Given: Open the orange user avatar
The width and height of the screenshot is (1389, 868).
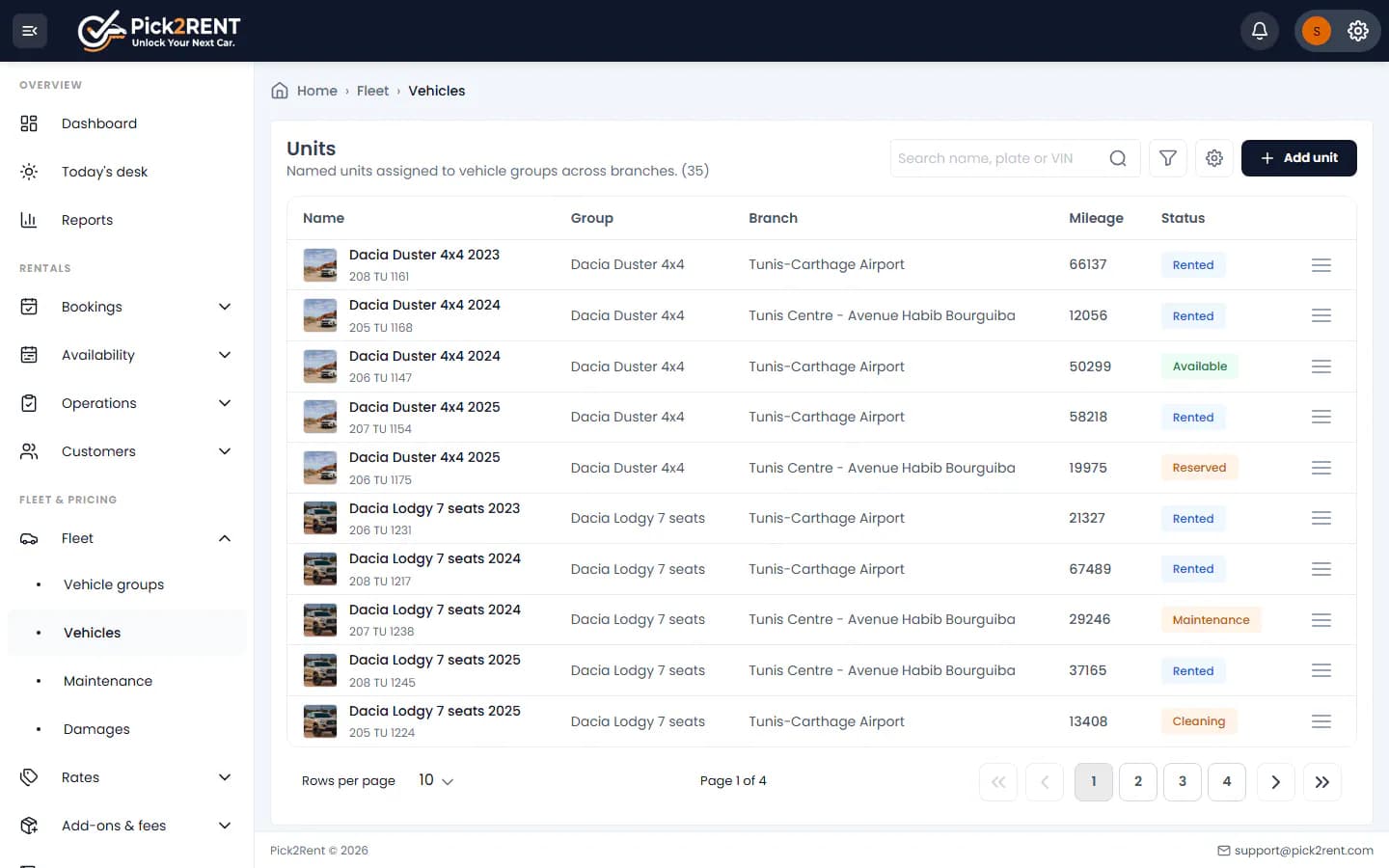Looking at the screenshot, I should click(x=1317, y=31).
